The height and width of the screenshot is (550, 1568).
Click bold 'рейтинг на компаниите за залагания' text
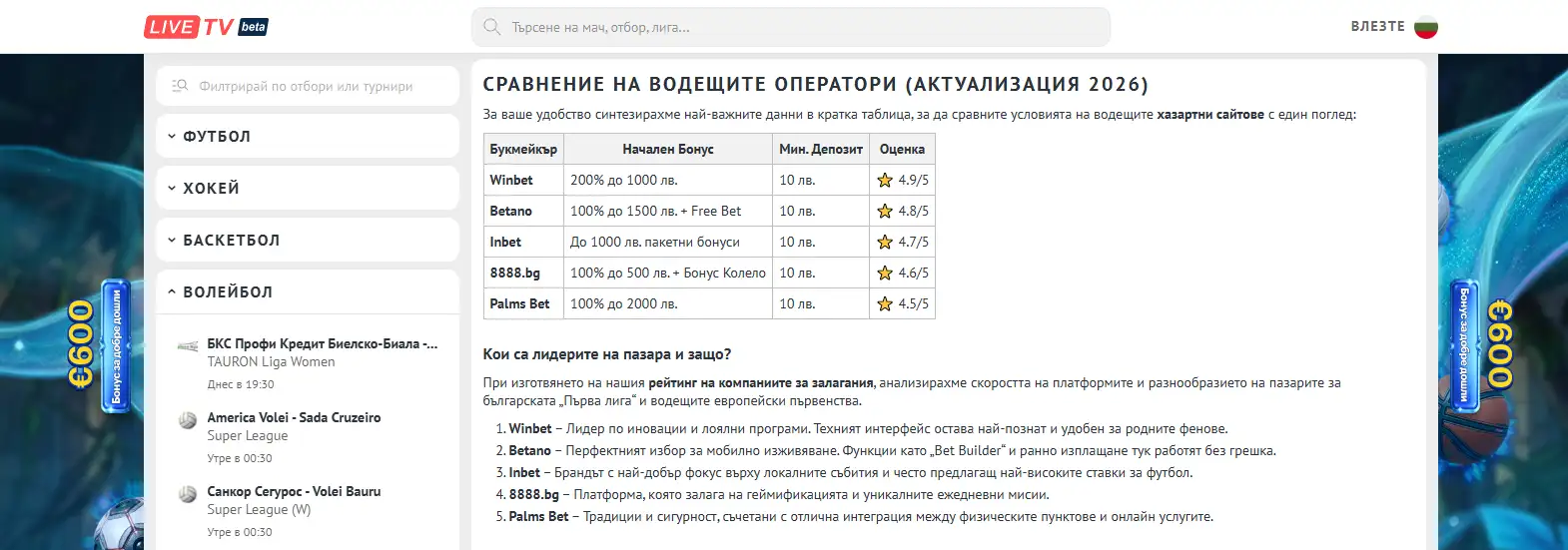click(761, 382)
